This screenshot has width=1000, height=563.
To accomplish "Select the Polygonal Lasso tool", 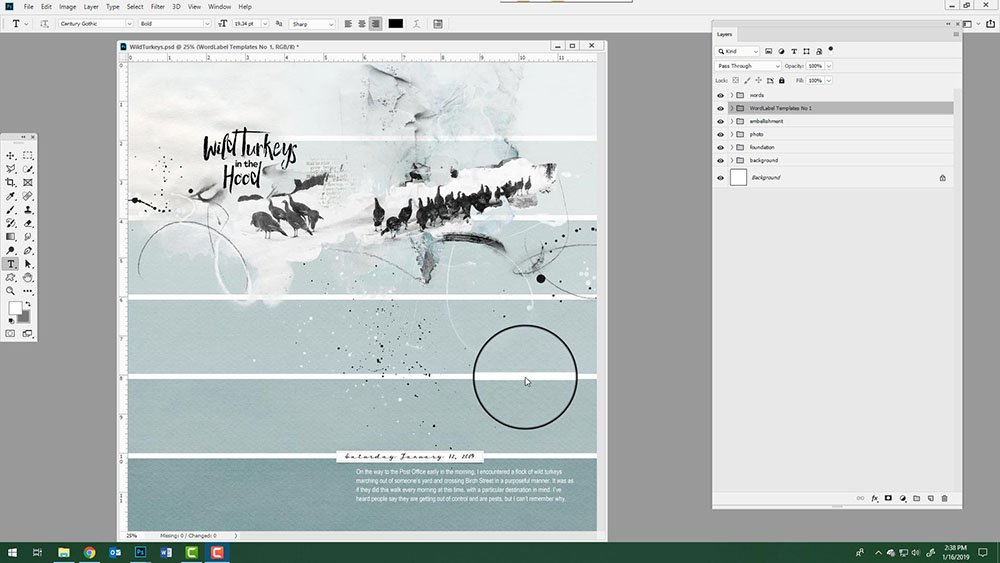I will [11, 169].
